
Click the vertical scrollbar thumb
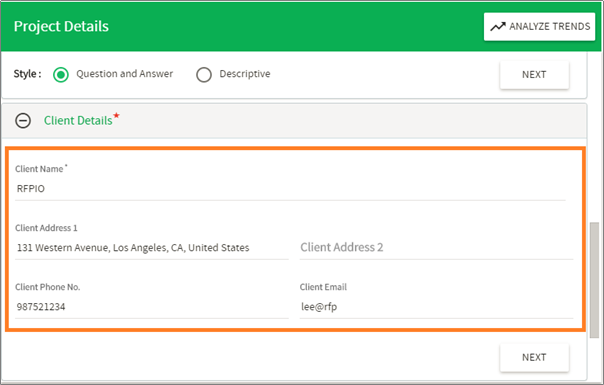pyautogui.click(x=594, y=280)
